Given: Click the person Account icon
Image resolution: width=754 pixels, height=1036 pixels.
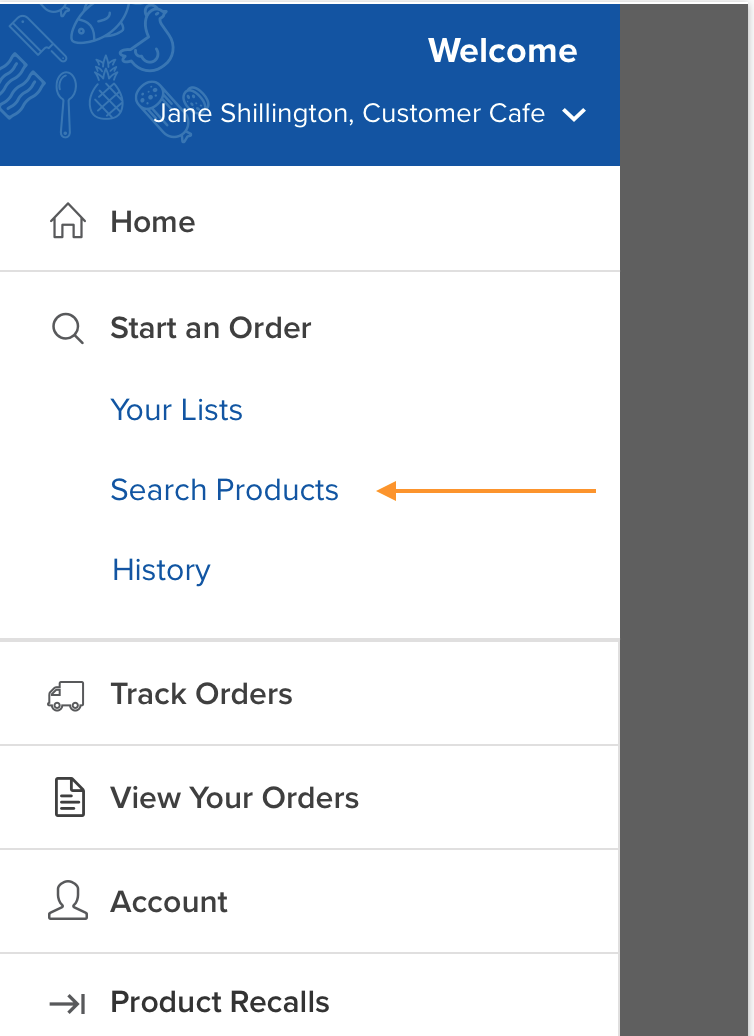Looking at the screenshot, I should coord(68,901).
